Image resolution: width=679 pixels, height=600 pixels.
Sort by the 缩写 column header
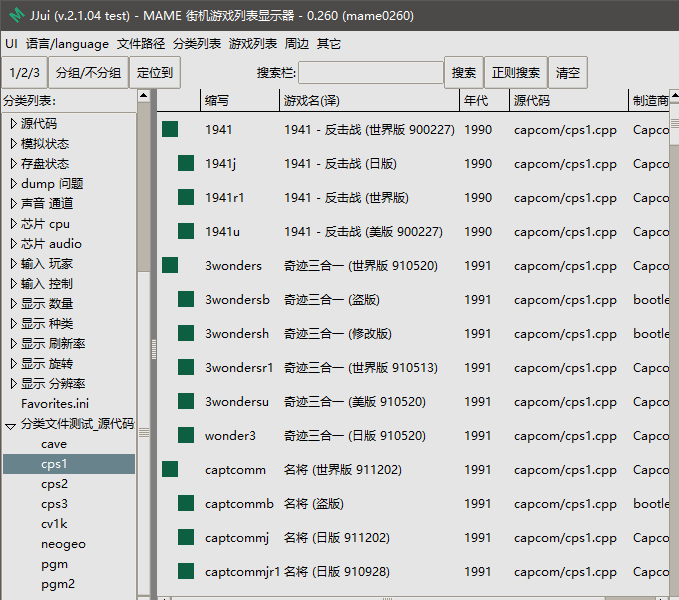[239, 101]
